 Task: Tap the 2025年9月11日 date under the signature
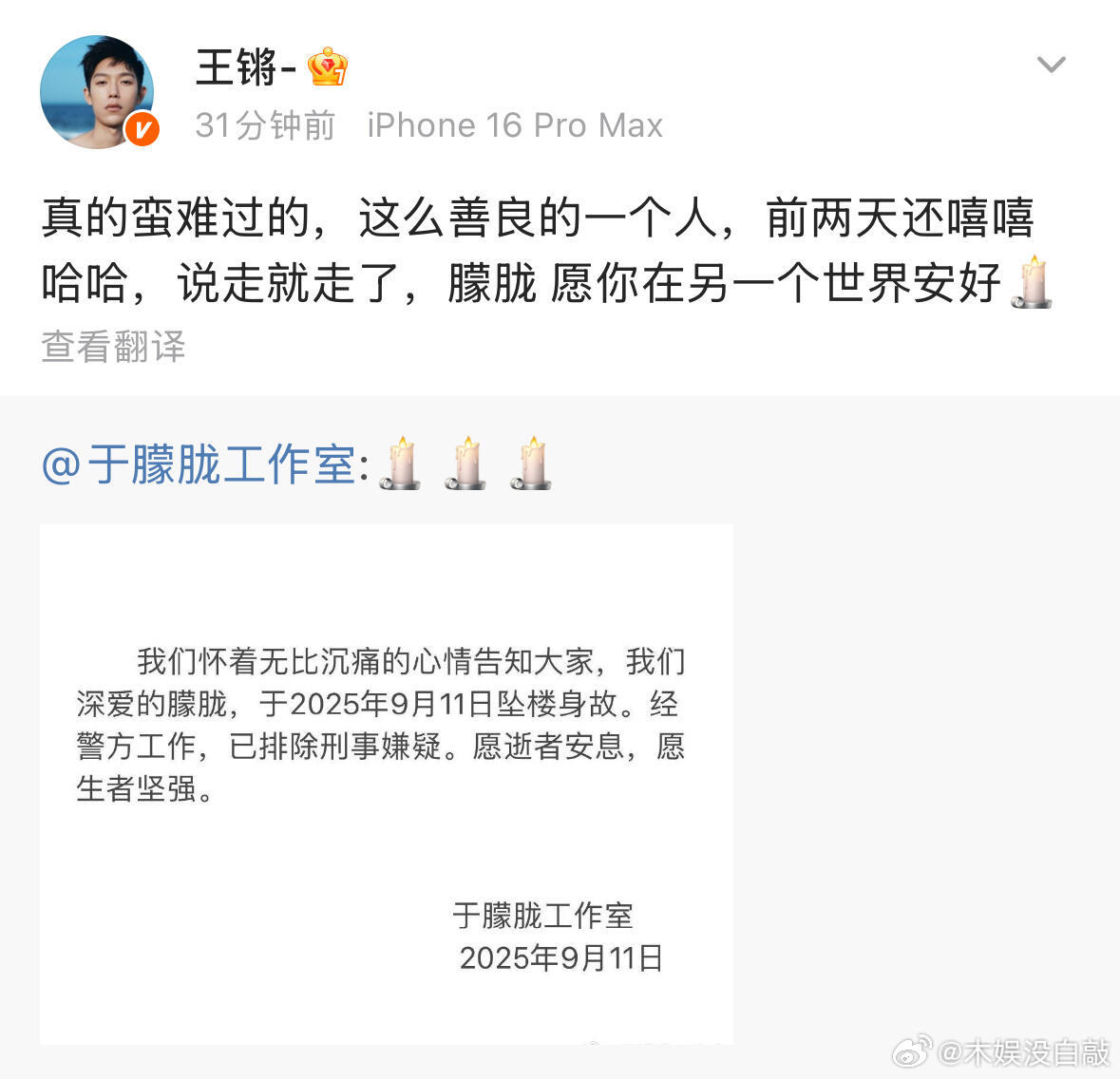point(561,958)
